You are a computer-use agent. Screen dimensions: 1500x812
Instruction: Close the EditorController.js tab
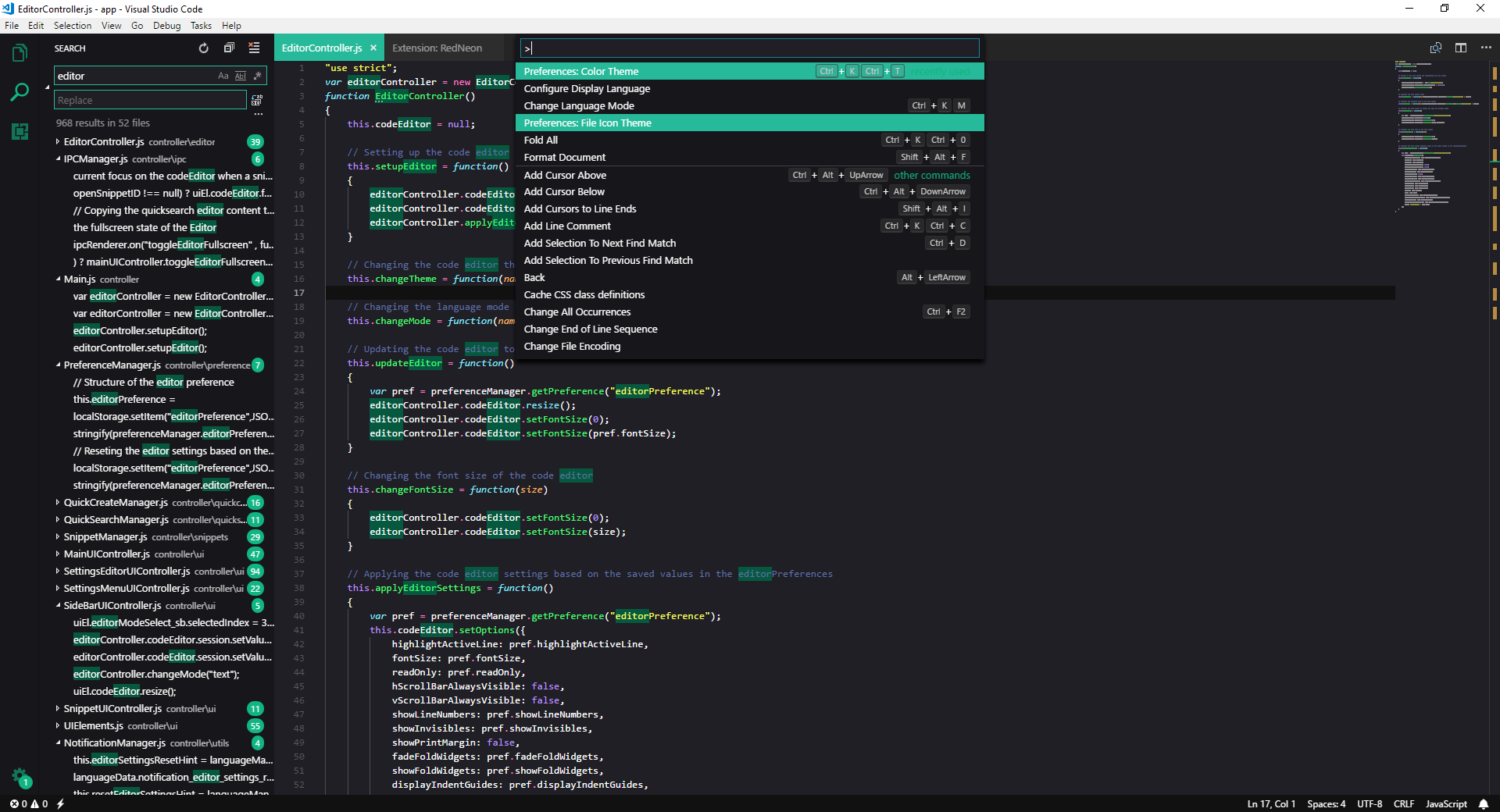pyautogui.click(x=373, y=48)
